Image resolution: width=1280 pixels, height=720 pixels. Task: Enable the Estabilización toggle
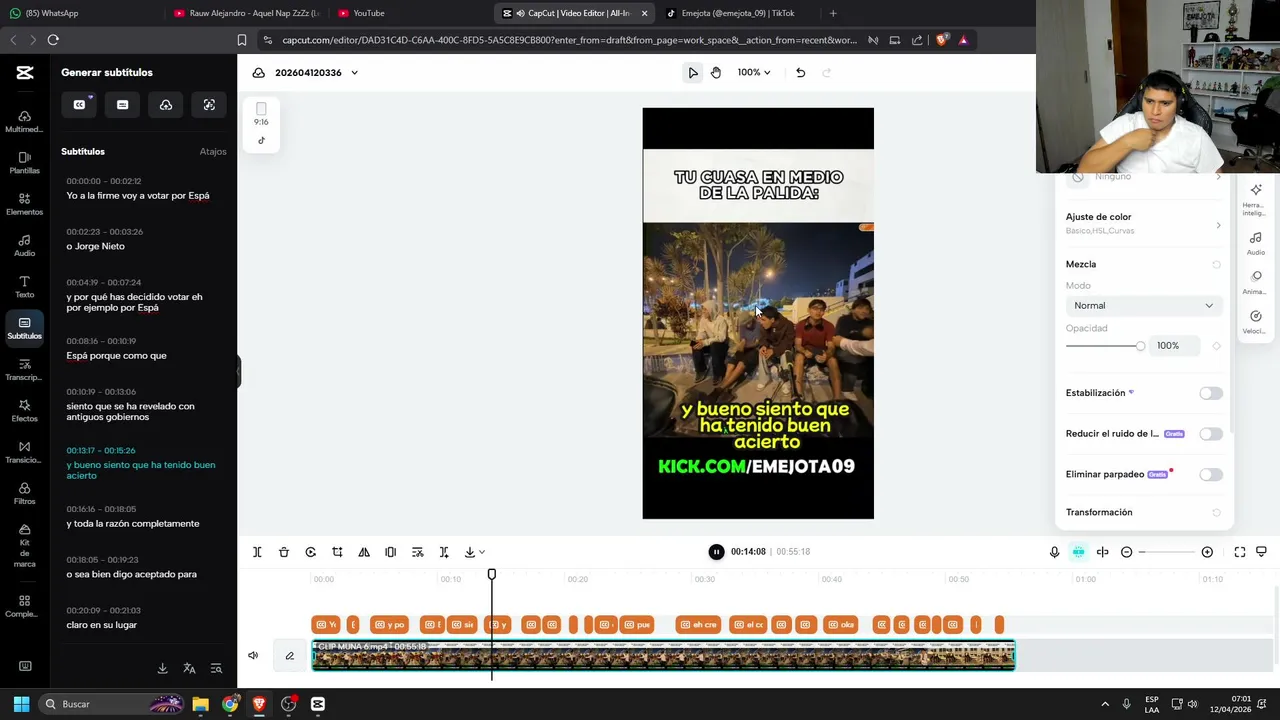click(x=1211, y=393)
